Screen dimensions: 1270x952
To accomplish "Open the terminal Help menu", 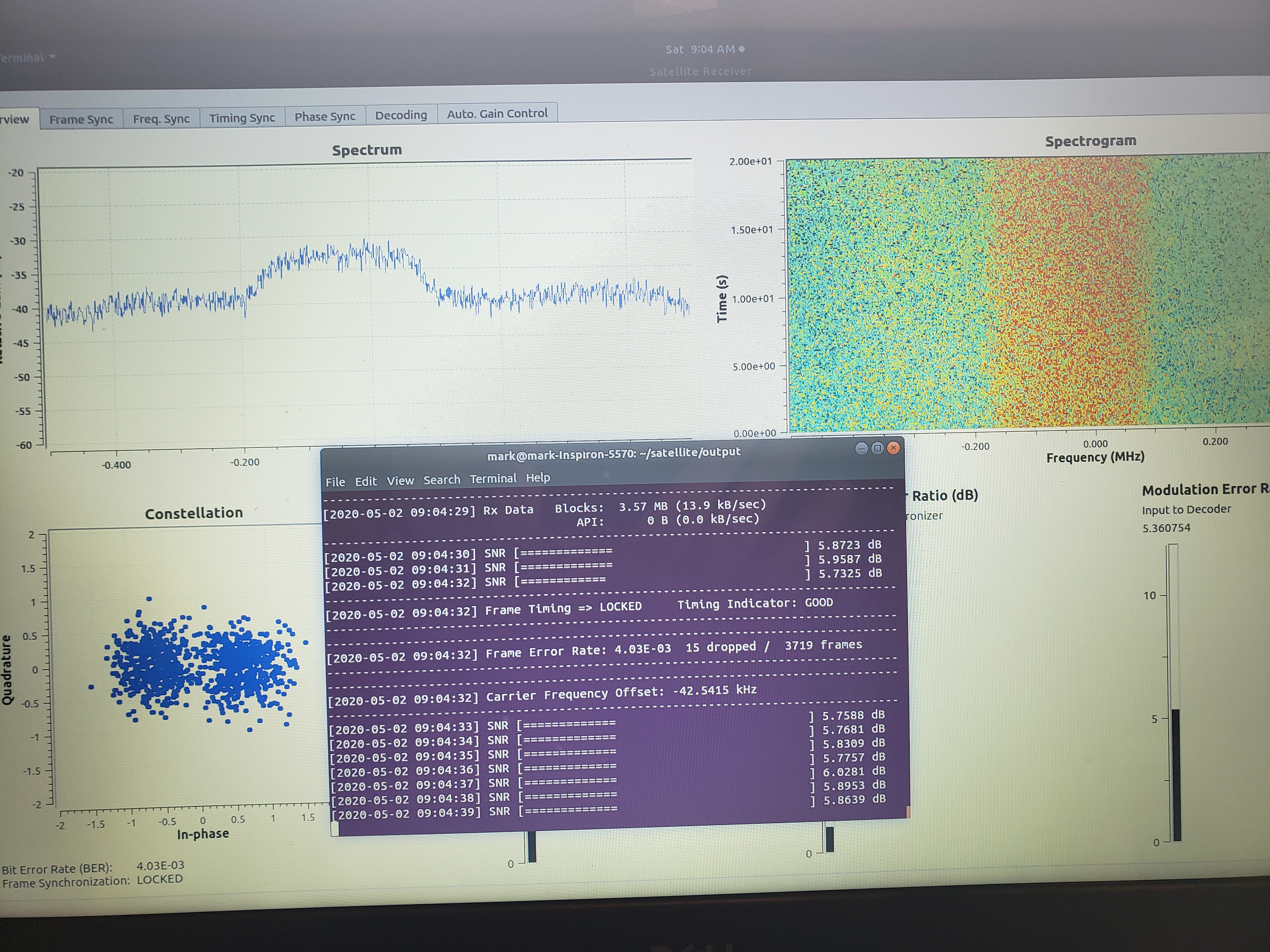I will [538, 478].
